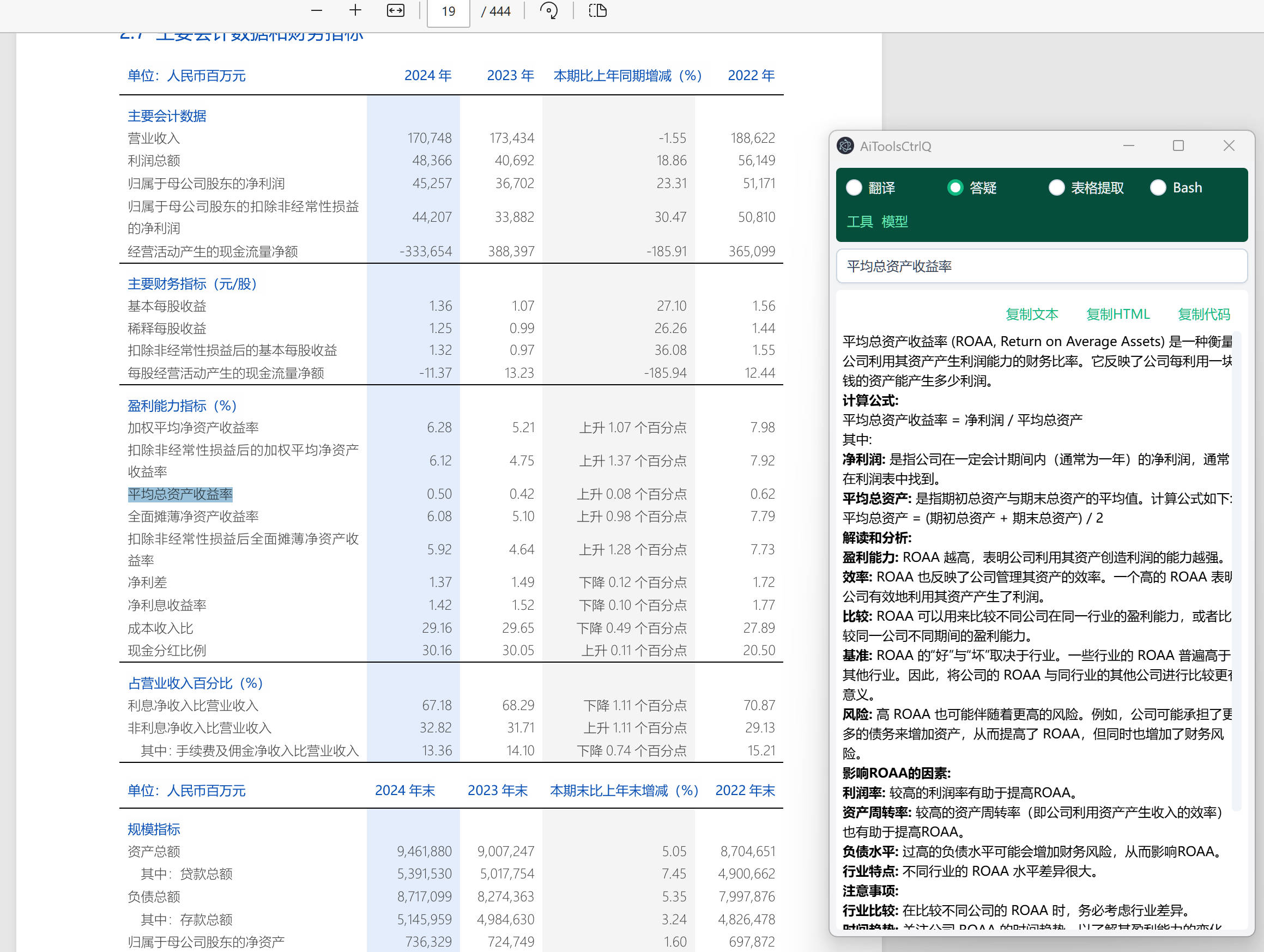Zoom in the PDF with the plus icon

pos(355,10)
